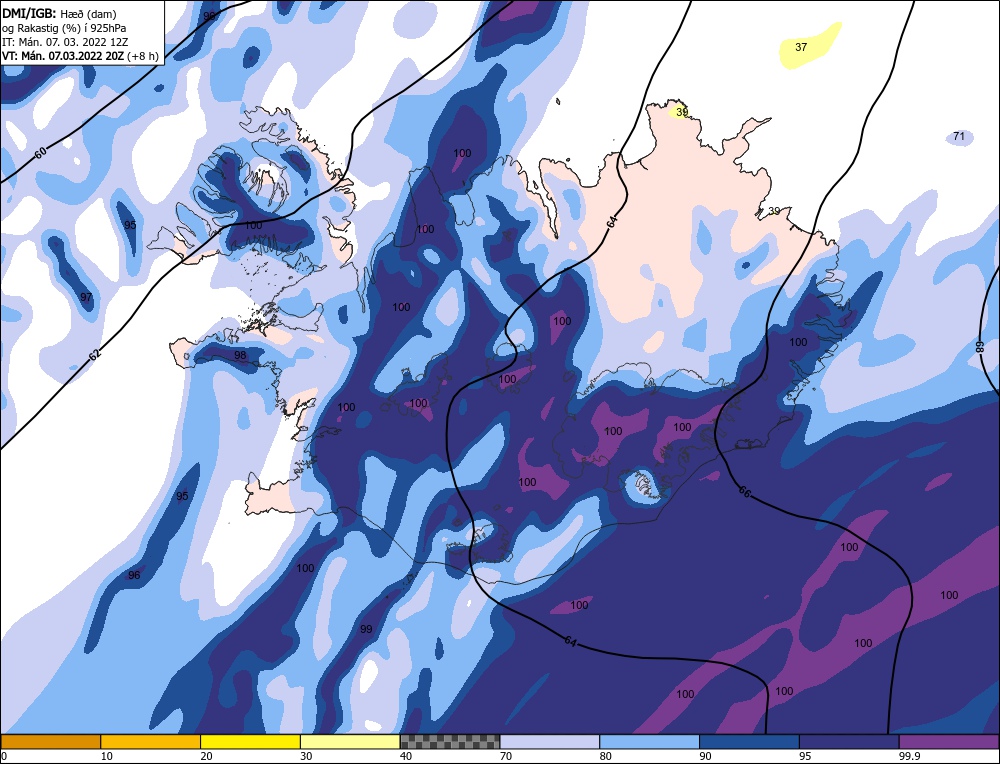Pick the bright yellow 20–30 legend swatch
This screenshot has width=1000, height=764.
click(x=250, y=741)
